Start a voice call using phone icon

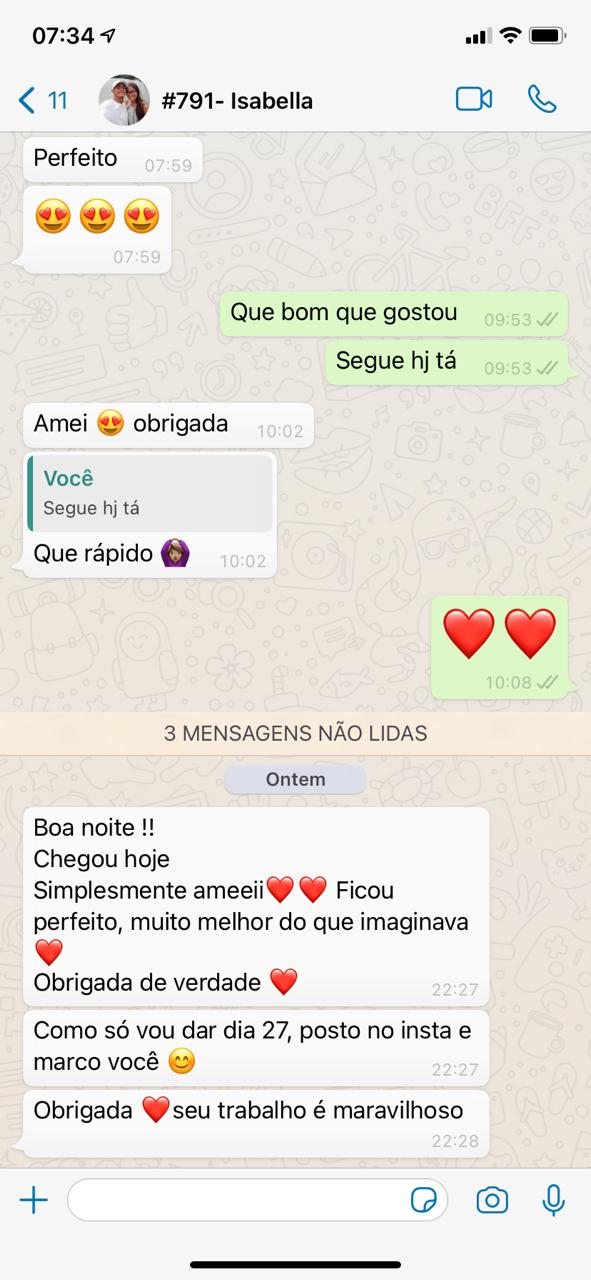tap(542, 99)
